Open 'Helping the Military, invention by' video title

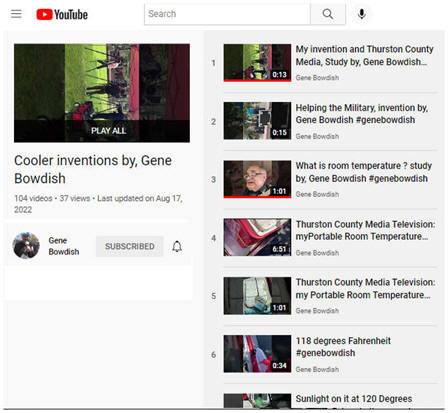(x=362, y=114)
